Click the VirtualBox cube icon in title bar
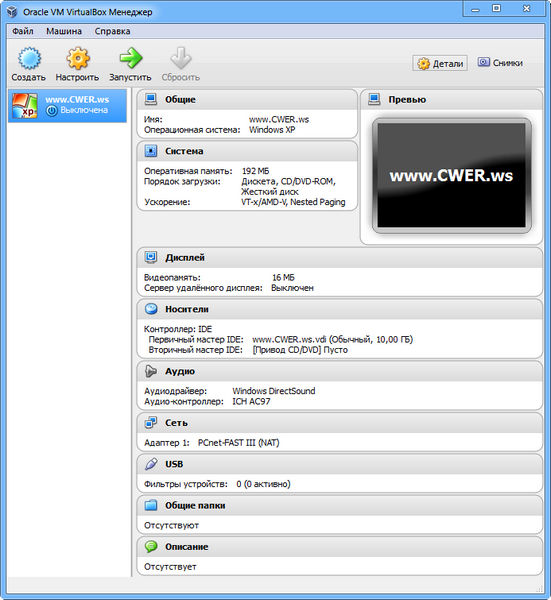551x600 pixels. tap(12, 11)
